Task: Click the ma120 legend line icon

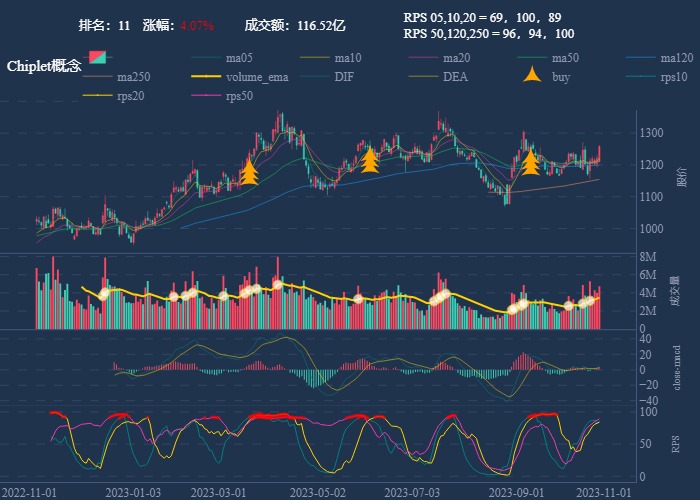Action: point(639,58)
